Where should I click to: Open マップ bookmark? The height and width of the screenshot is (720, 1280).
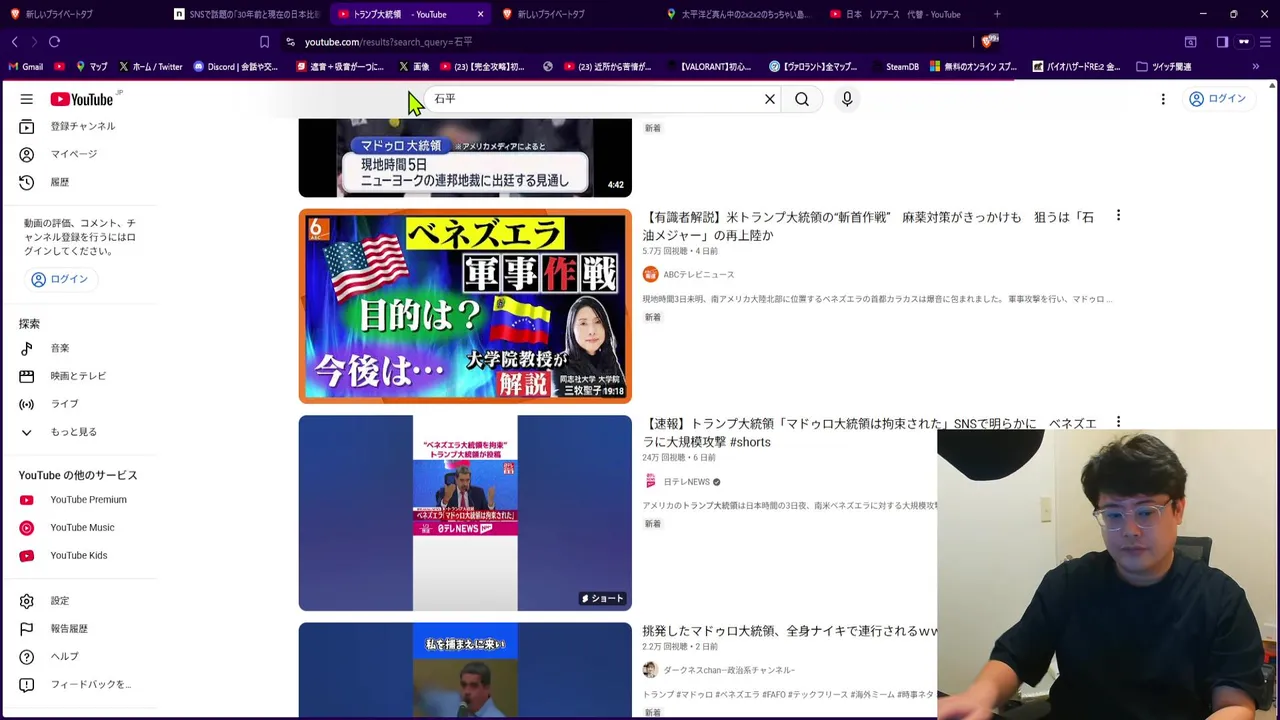pos(91,67)
